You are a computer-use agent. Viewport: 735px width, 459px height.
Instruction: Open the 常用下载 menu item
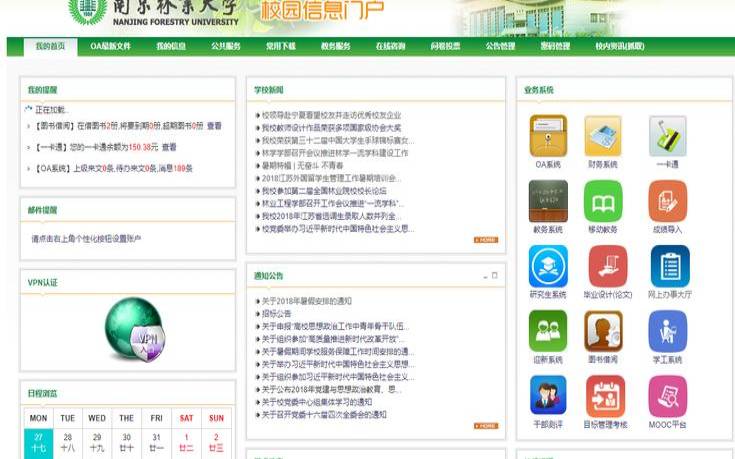pos(281,46)
